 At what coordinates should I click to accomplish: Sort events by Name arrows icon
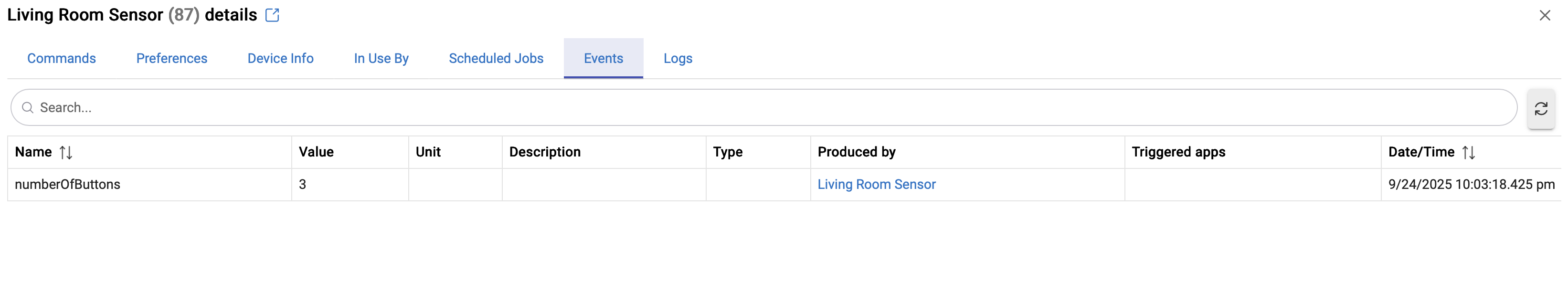click(66, 152)
